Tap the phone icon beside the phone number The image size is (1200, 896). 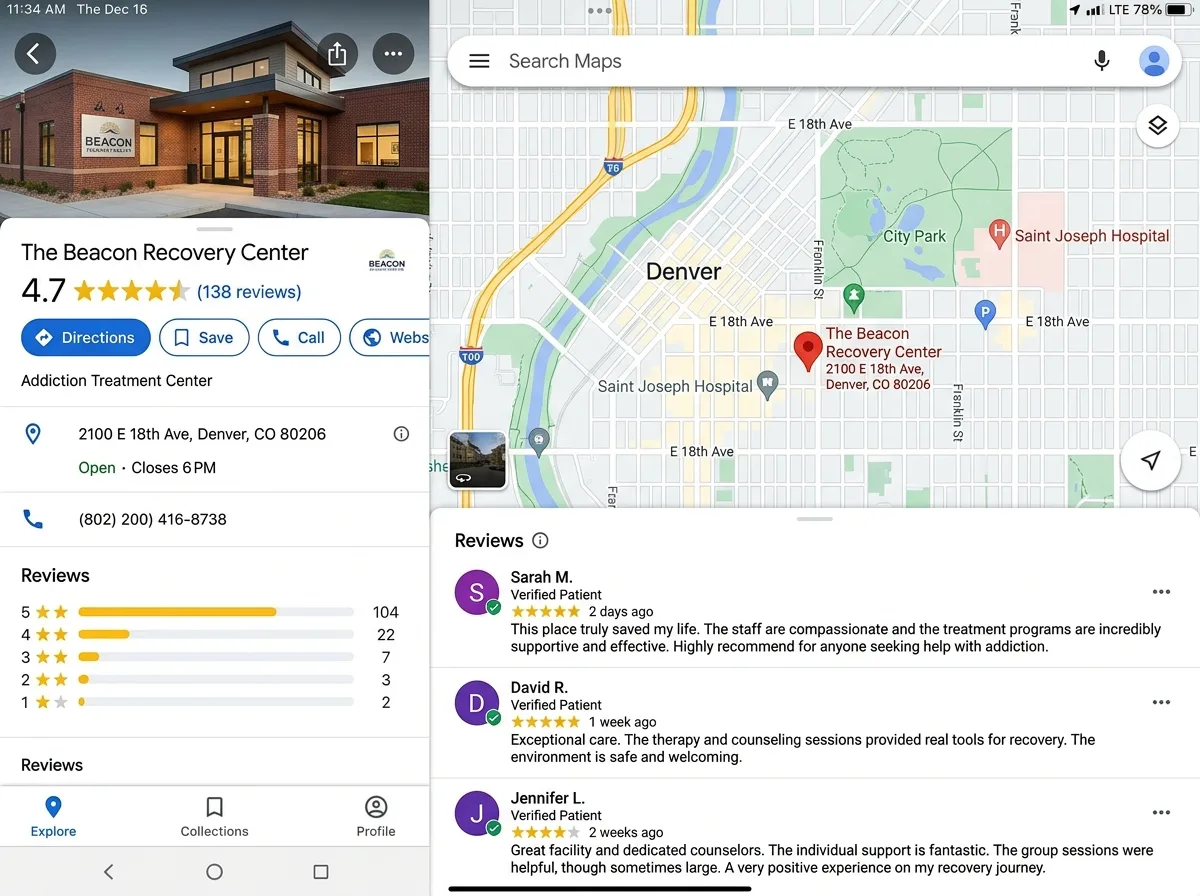tap(33, 519)
